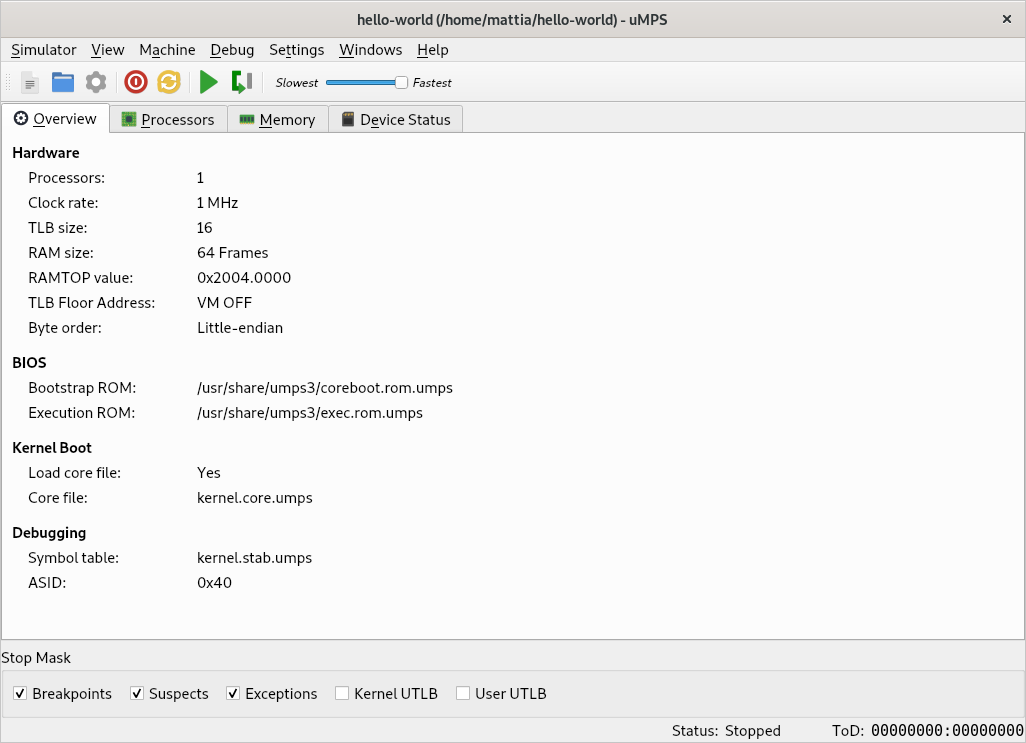Switch to the Memory tab
This screenshot has width=1026, height=743.
277,120
